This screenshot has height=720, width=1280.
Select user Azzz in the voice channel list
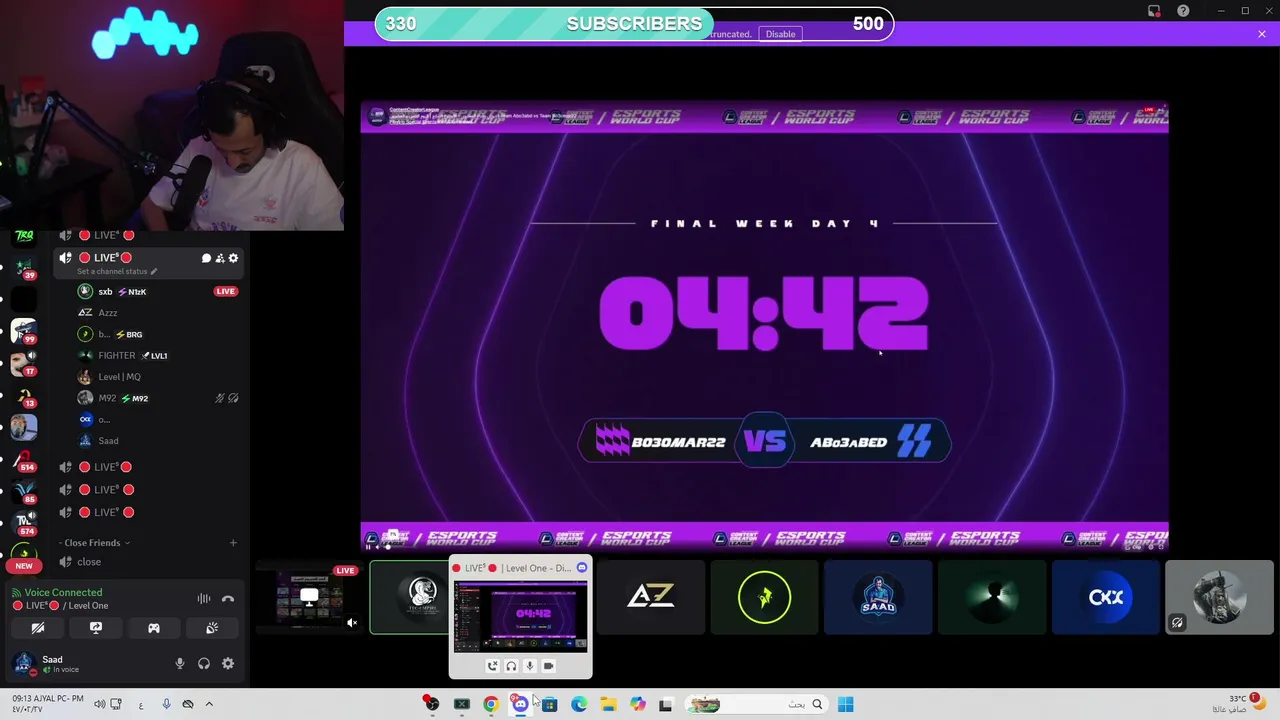[x=158, y=313]
